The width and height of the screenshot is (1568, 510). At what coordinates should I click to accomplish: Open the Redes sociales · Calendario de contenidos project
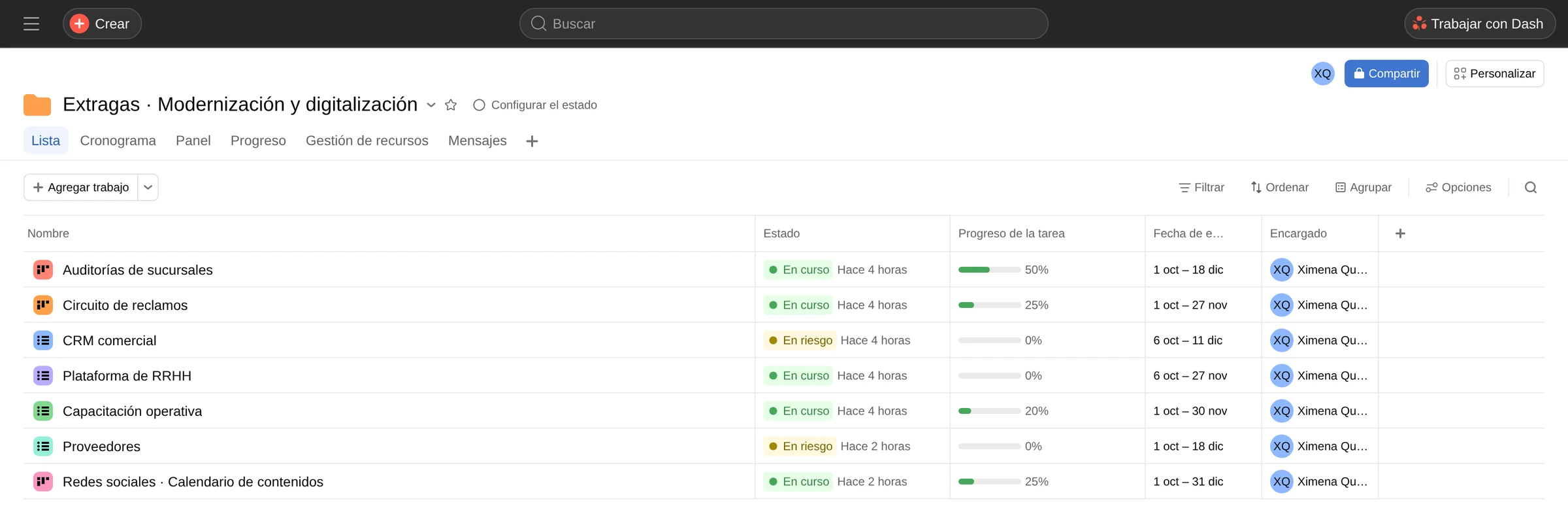coord(193,482)
